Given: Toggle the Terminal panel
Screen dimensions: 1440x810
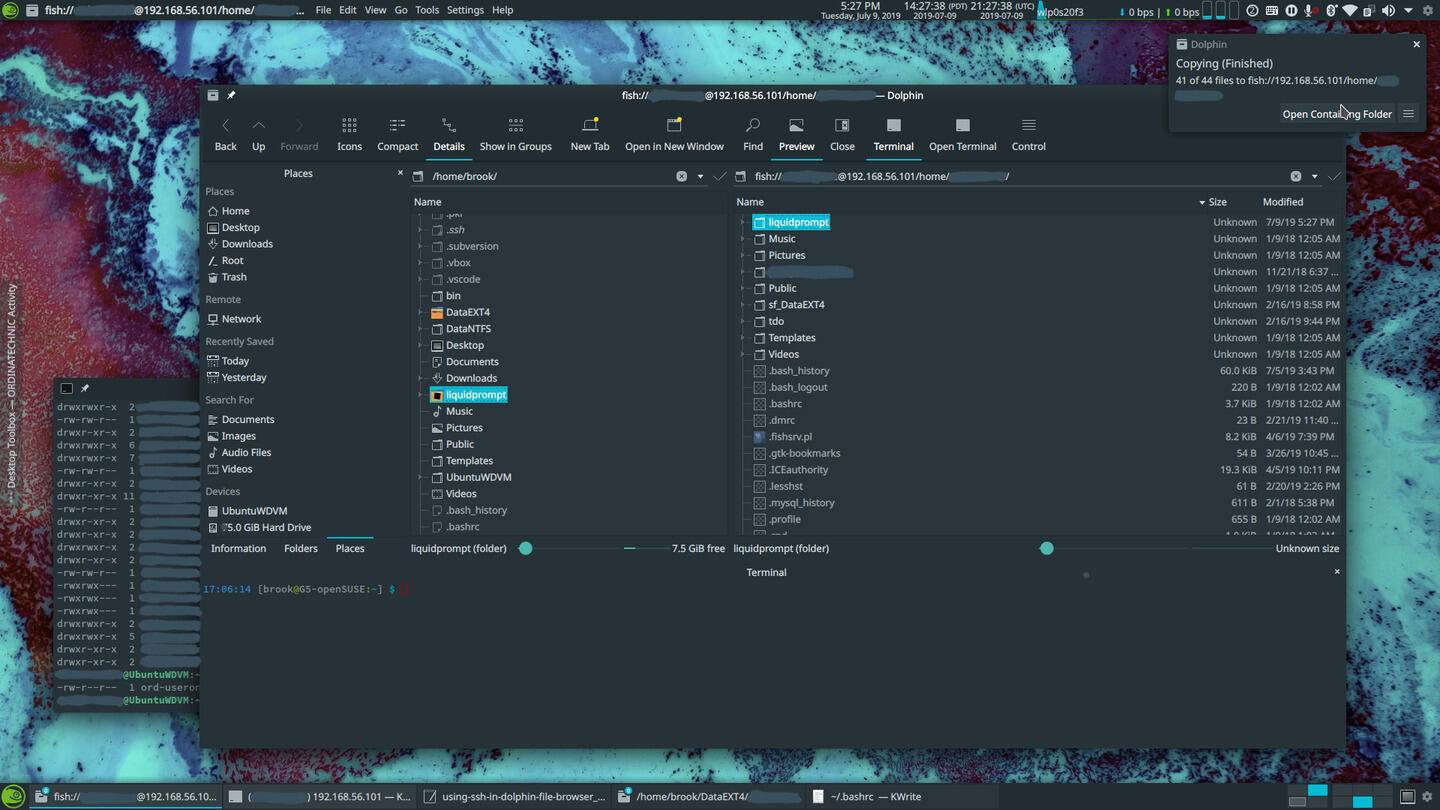Looking at the screenshot, I should (893, 134).
